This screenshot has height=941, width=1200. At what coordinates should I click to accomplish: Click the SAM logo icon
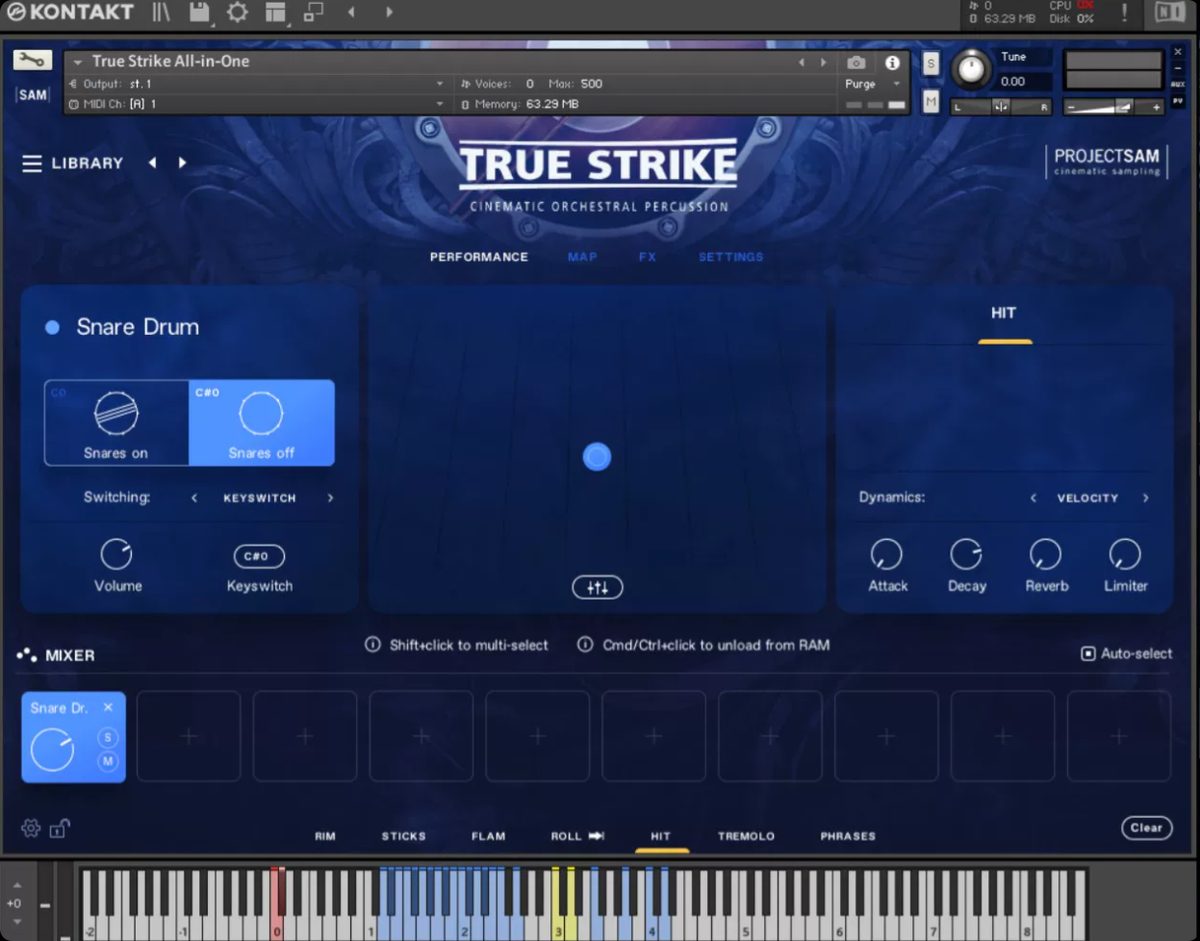32,94
